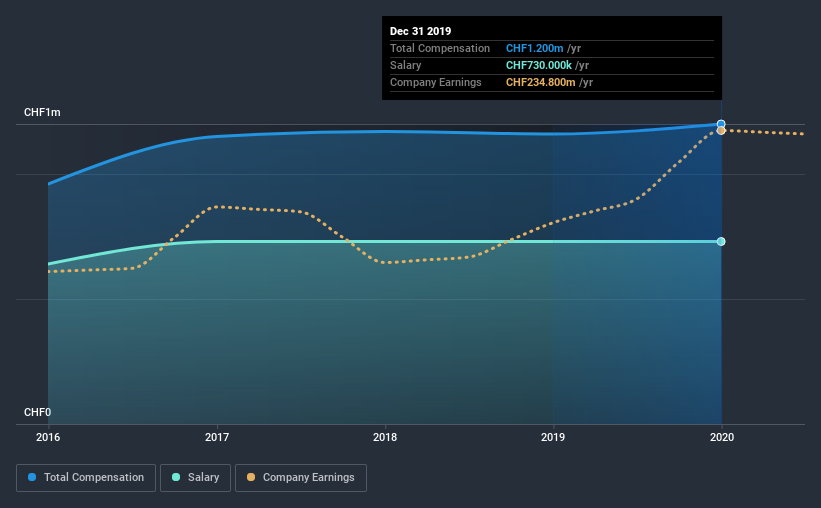Click the CHF0 y-axis label
Image resolution: width=821 pixels, height=508 pixels.
[37, 412]
